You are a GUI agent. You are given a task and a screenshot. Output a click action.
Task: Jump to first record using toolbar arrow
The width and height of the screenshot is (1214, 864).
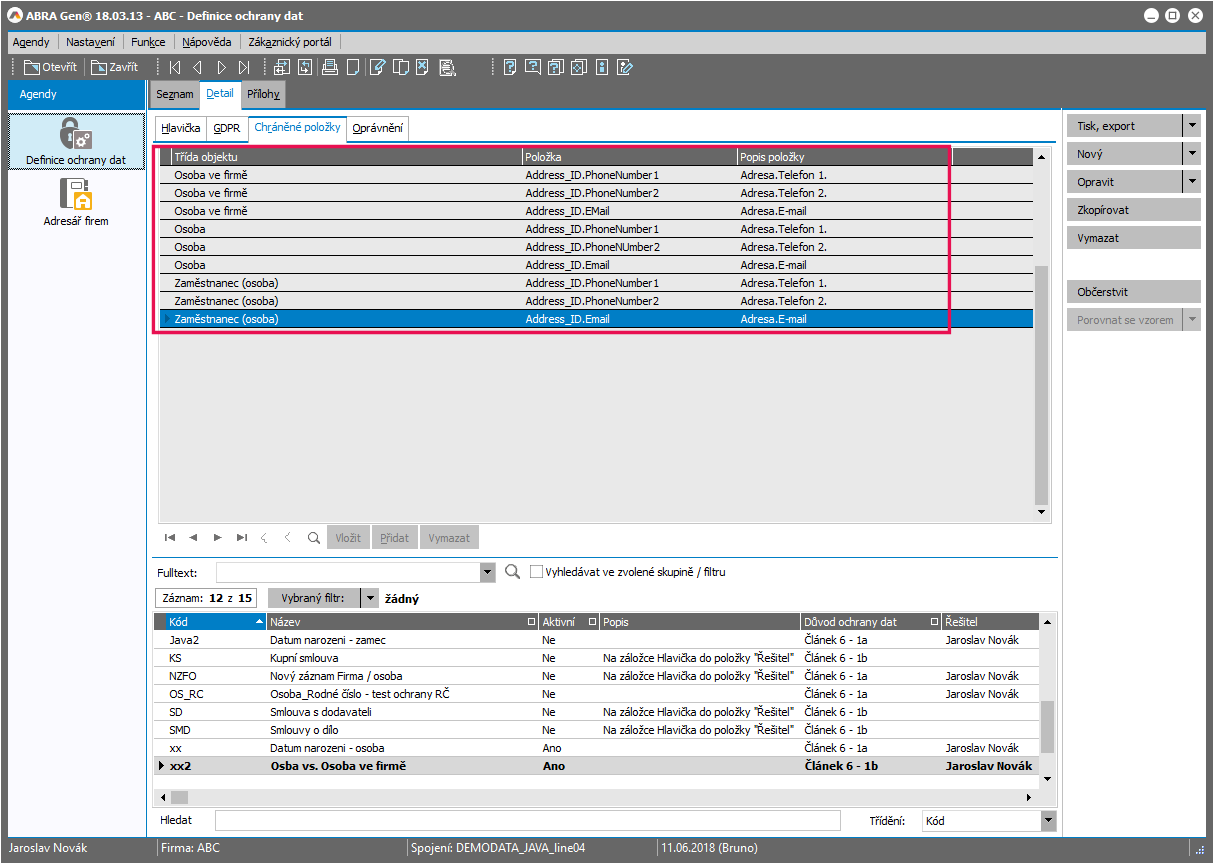tap(175, 68)
